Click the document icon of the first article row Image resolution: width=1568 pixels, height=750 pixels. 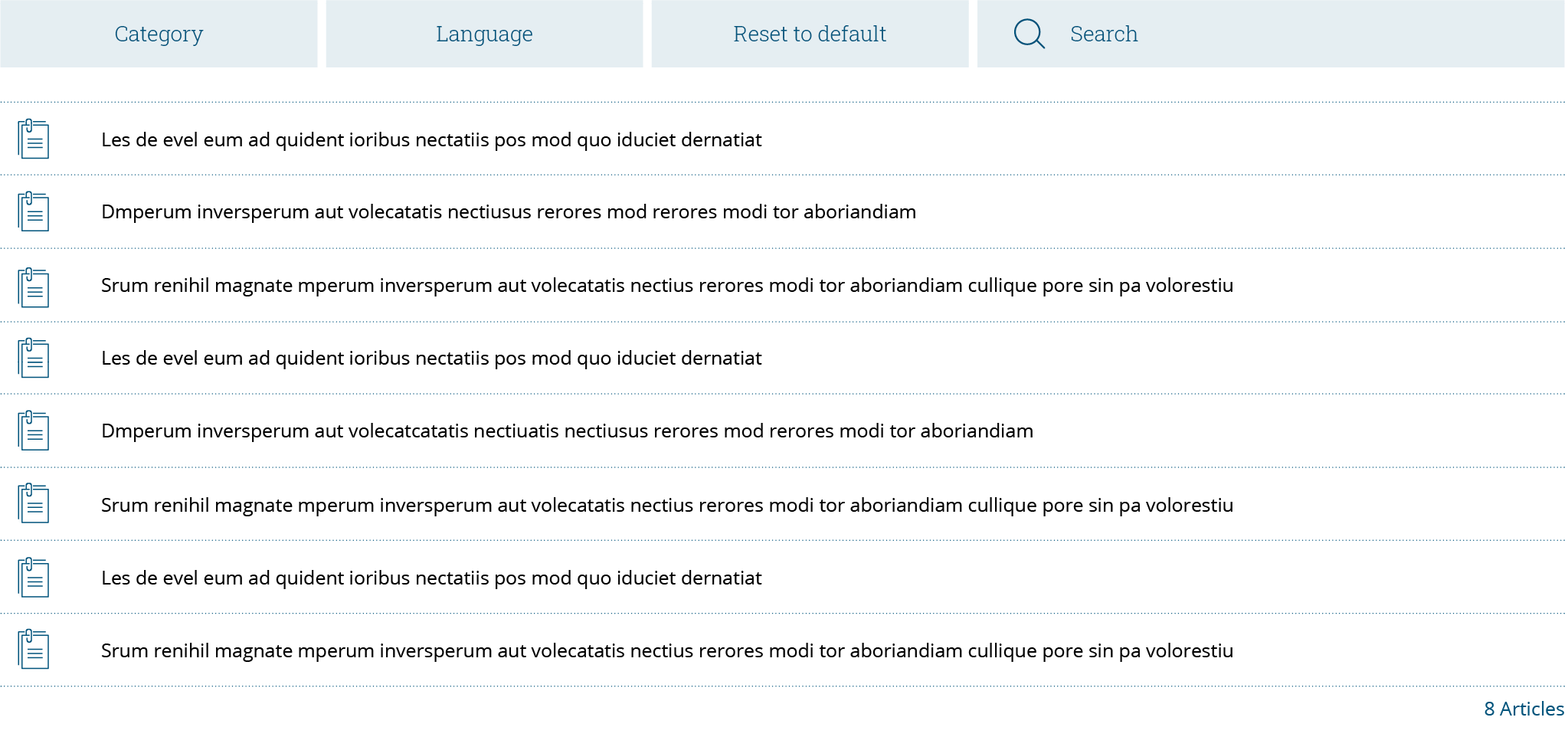[34, 139]
